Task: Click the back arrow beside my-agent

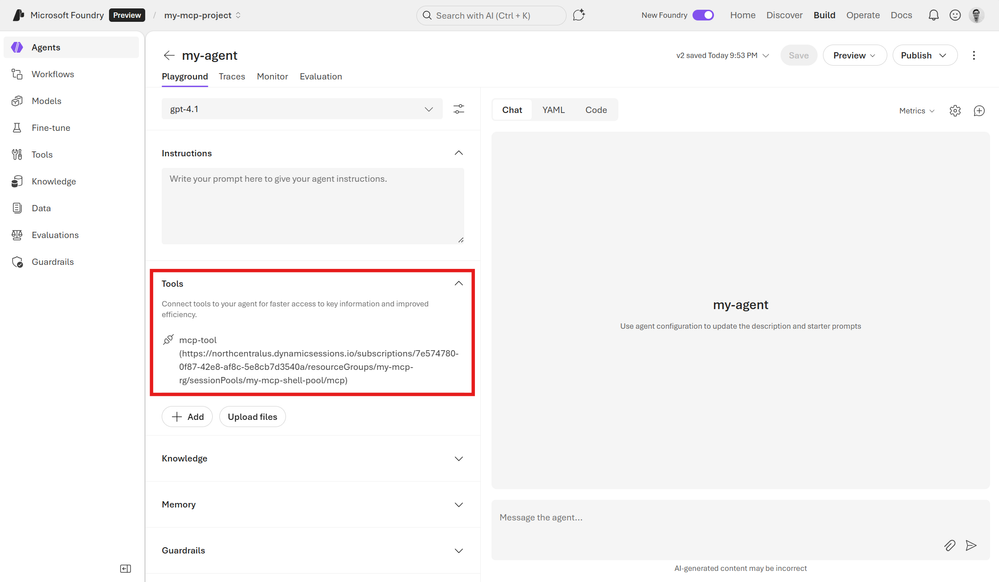Action: click(169, 55)
